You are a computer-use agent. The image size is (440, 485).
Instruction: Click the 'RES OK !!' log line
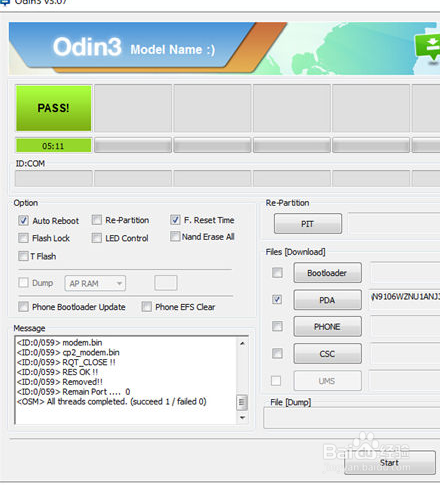coord(57,372)
